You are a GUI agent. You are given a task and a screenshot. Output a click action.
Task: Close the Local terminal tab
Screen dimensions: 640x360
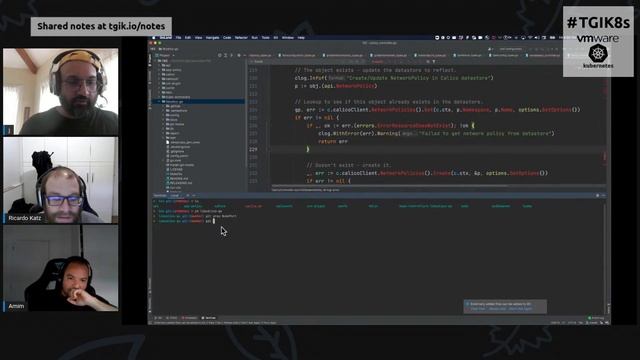click(x=182, y=196)
